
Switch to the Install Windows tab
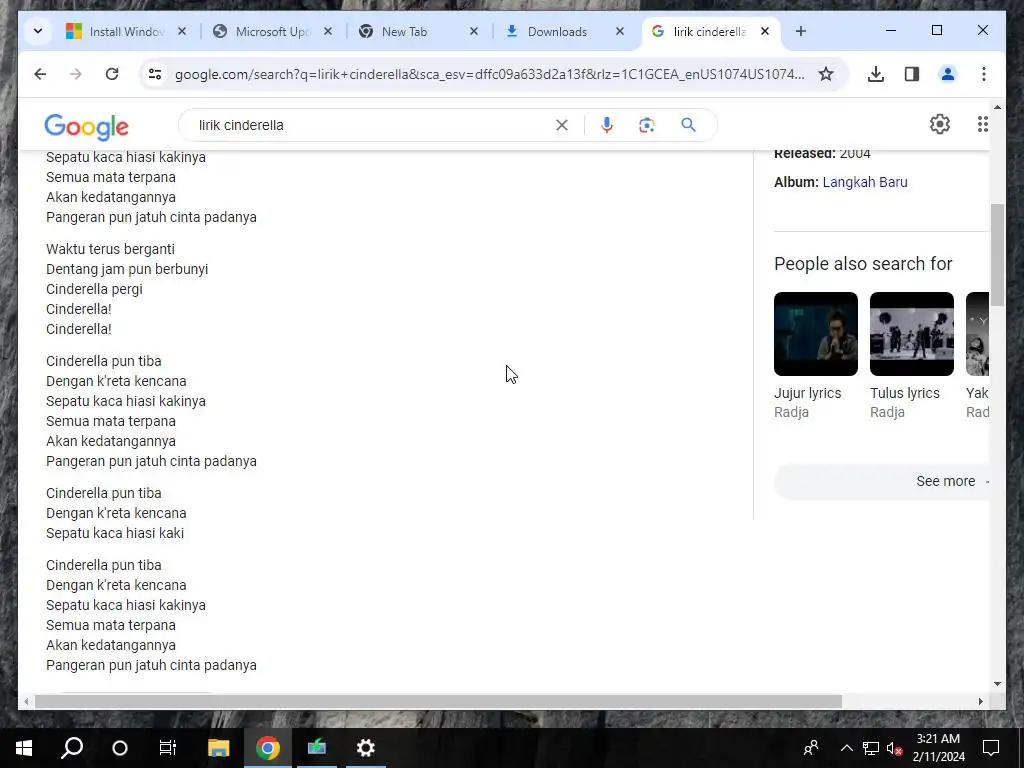point(127,31)
